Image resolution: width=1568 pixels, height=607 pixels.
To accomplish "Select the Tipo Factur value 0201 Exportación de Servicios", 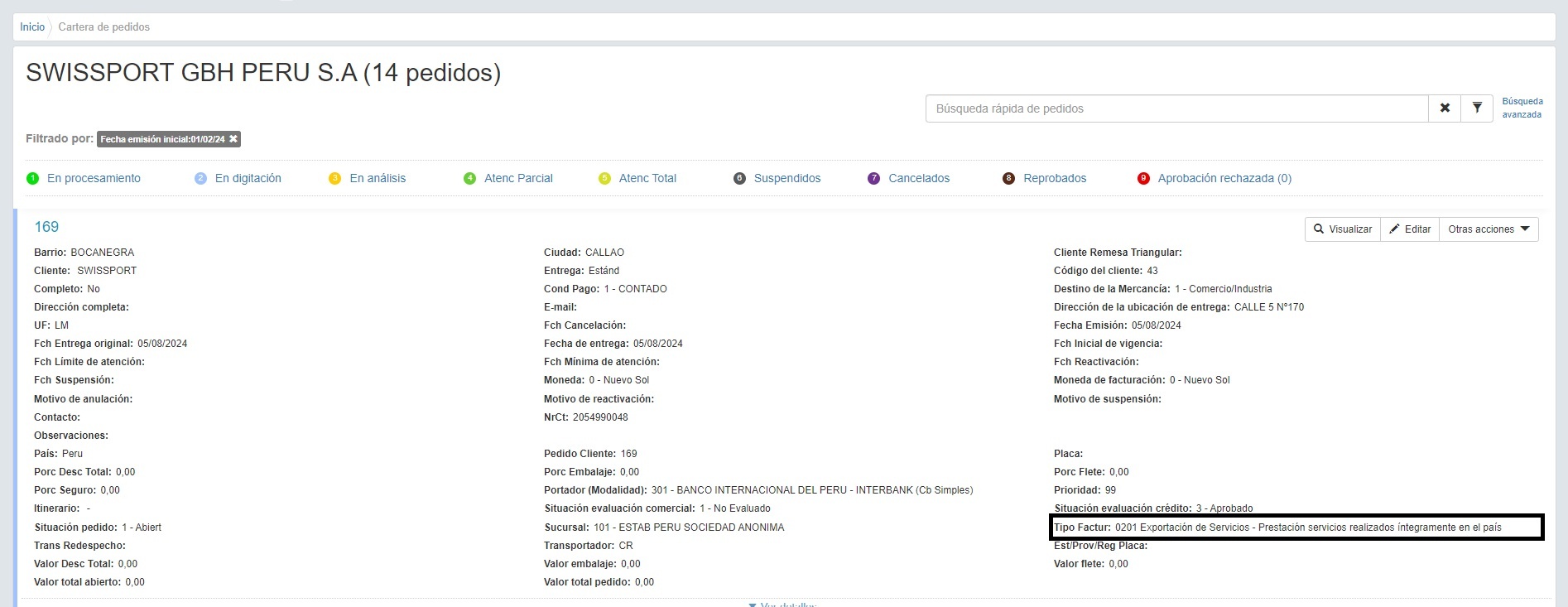I will pos(1308,528).
